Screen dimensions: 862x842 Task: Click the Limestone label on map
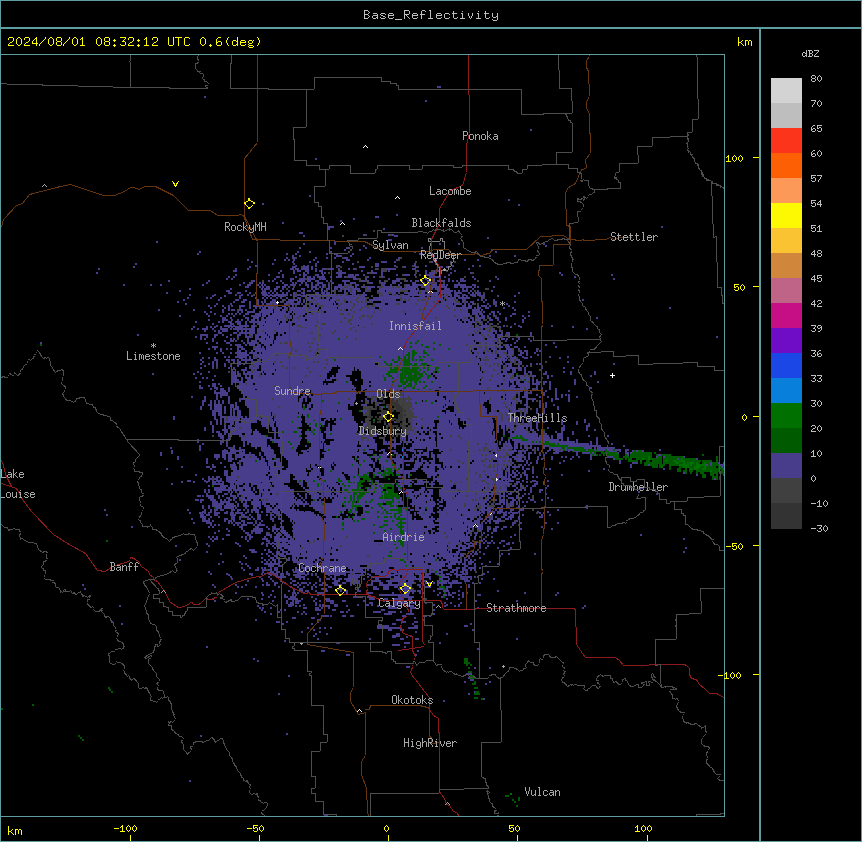[153, 356]
